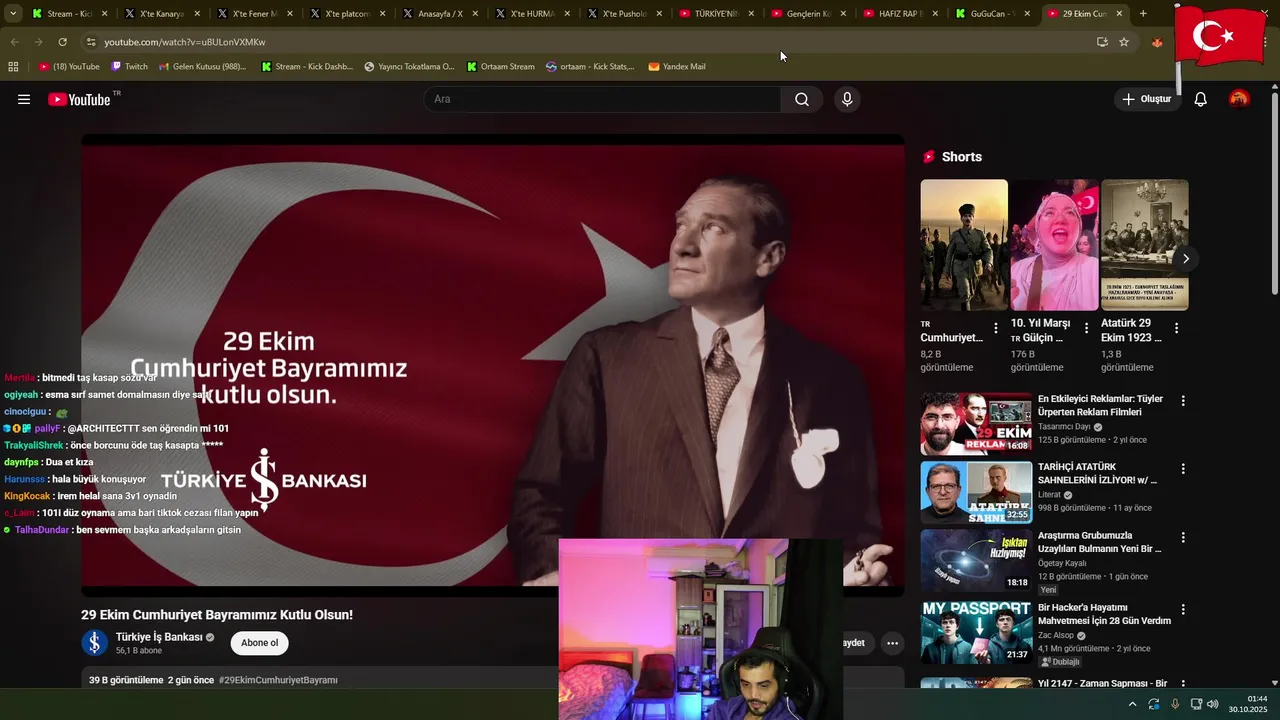Viewport: 1280px width, 720px height.
Task: Subscribe with the Abone ol button
Action: pos(259,643)
